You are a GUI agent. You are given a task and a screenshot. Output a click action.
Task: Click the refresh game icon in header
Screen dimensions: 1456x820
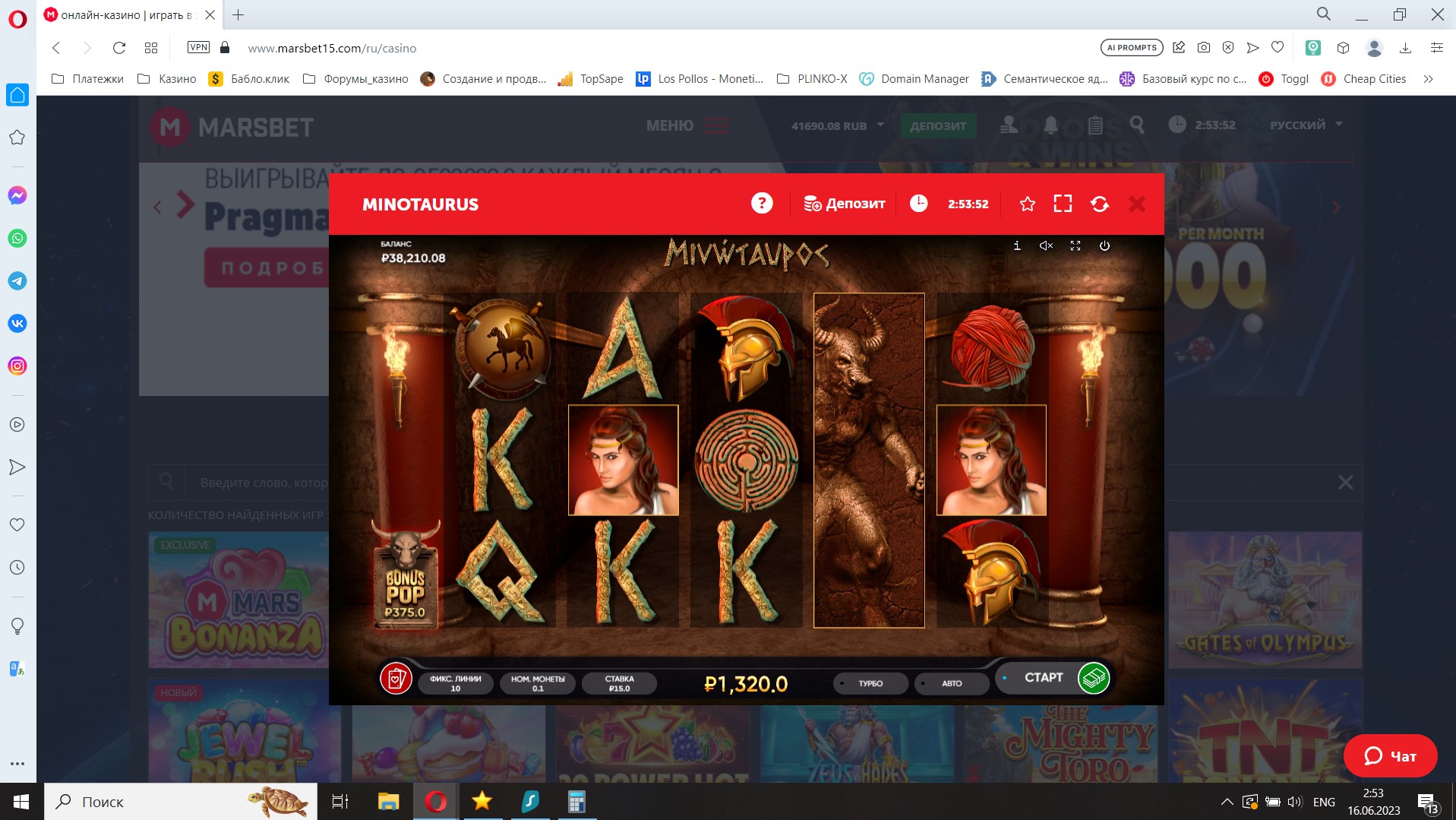(x=1099, y=204)
